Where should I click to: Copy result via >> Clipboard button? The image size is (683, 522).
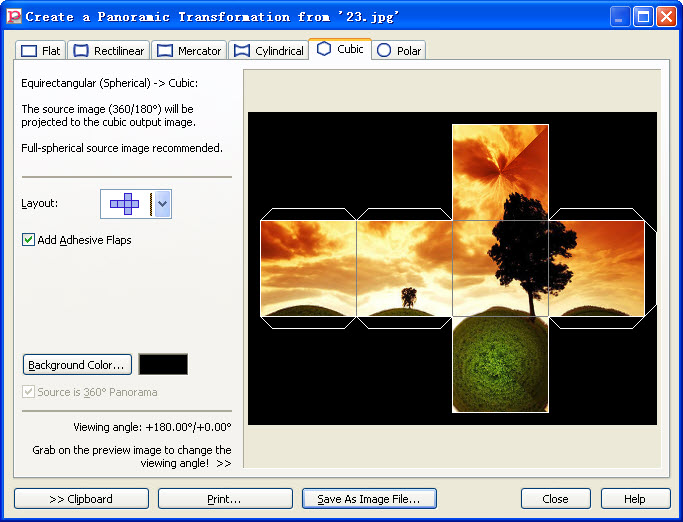81,498
